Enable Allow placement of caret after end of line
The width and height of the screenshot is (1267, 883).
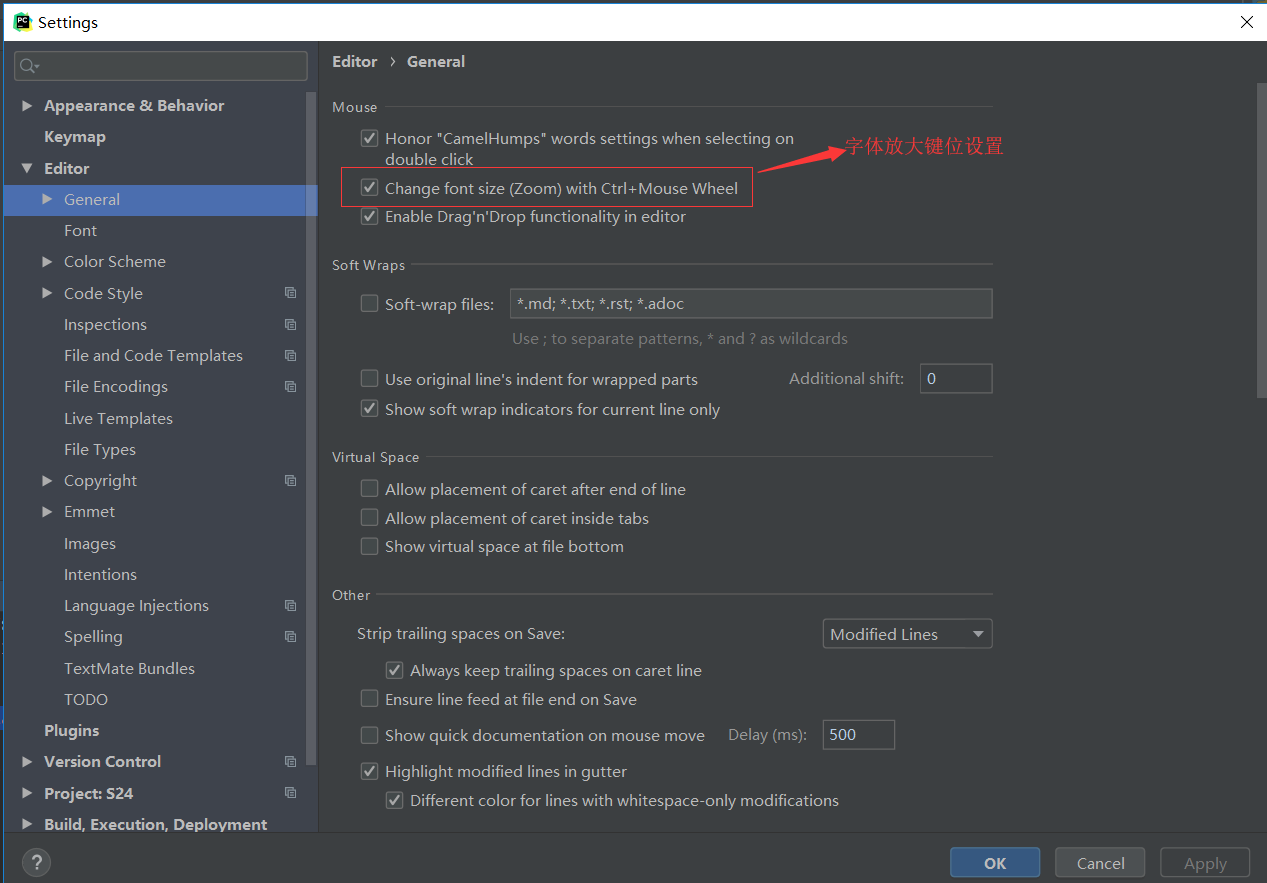370,489
